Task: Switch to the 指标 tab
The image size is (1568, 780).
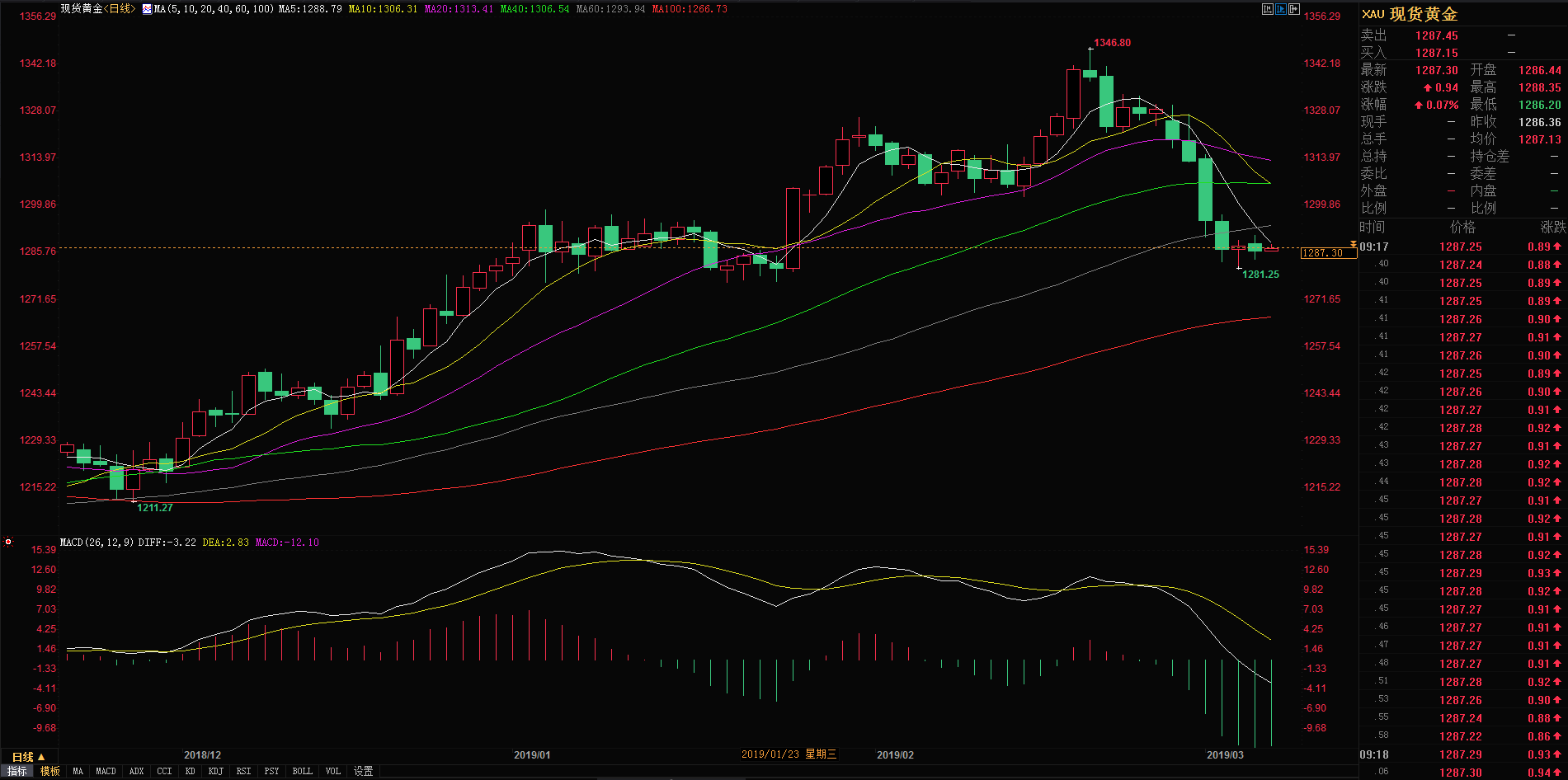Action: (x=17, y=772)
